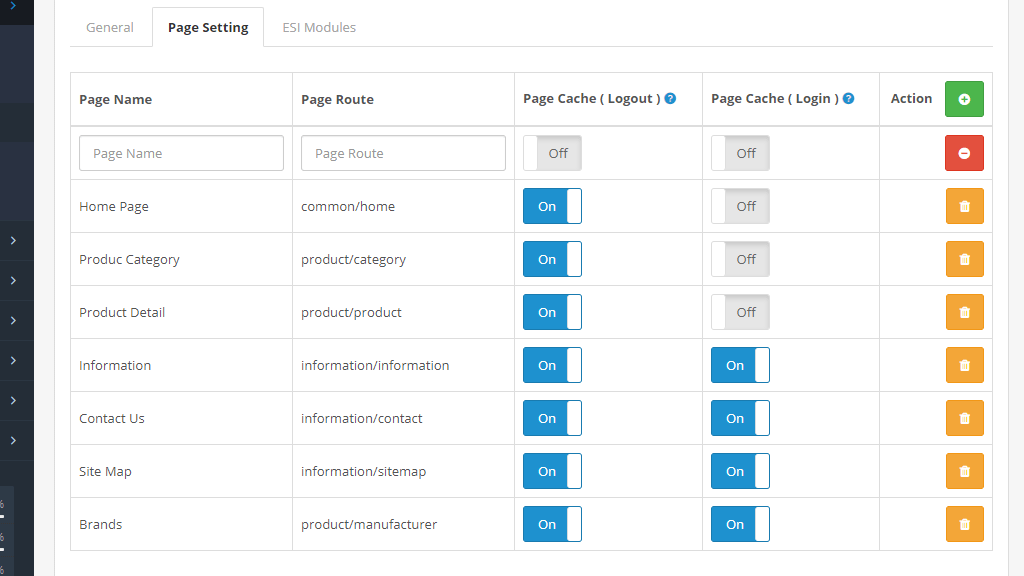1024x576 pixels.
Task: Click the red remove icon on the new row
Action: pos(964,152)
